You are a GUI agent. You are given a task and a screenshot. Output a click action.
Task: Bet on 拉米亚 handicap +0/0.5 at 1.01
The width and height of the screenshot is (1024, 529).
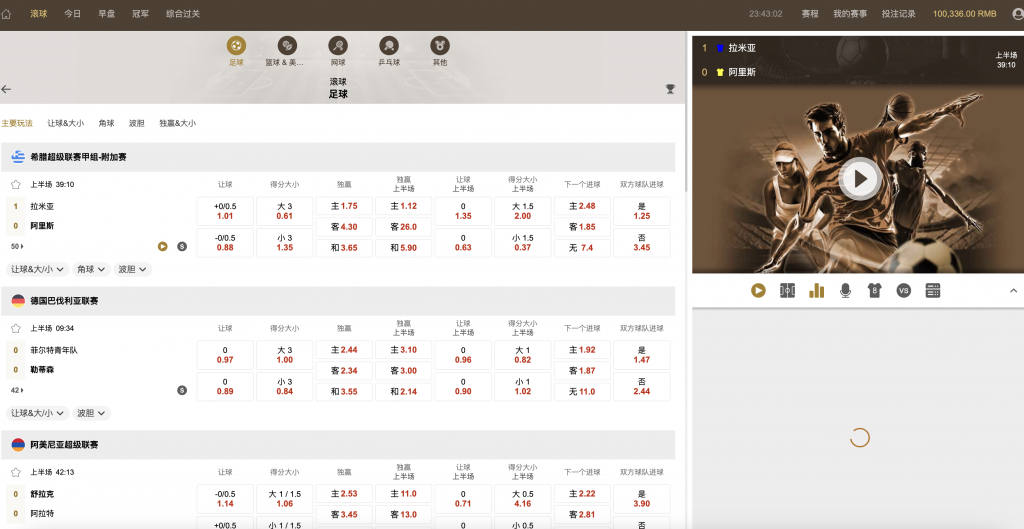click(225, 211)
